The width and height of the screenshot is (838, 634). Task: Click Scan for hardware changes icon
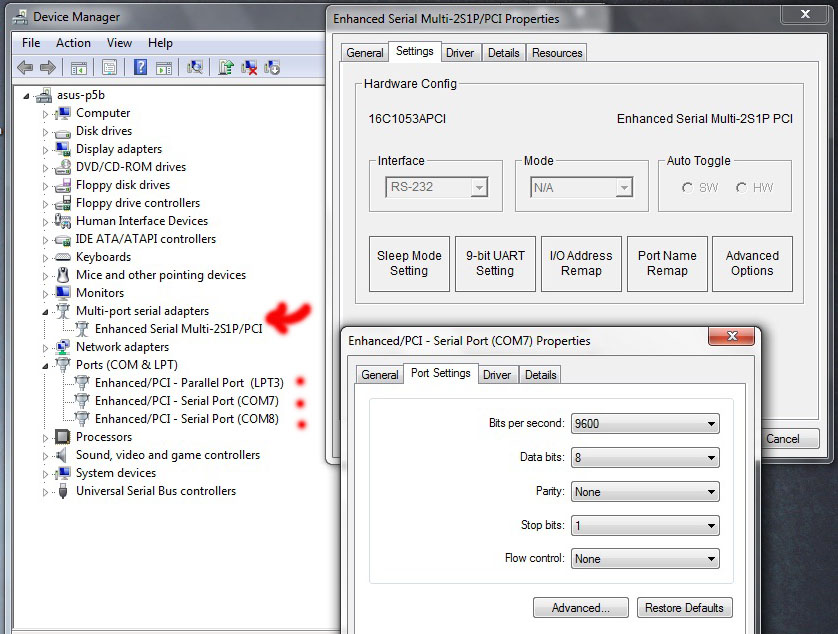point(196,67)
